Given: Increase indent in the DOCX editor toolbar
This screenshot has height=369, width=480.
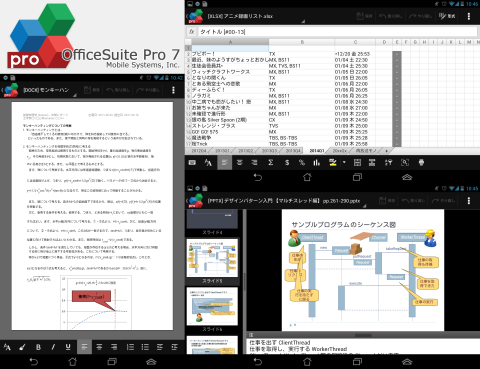Looking at the screenshot, I should tap(175, 347).
